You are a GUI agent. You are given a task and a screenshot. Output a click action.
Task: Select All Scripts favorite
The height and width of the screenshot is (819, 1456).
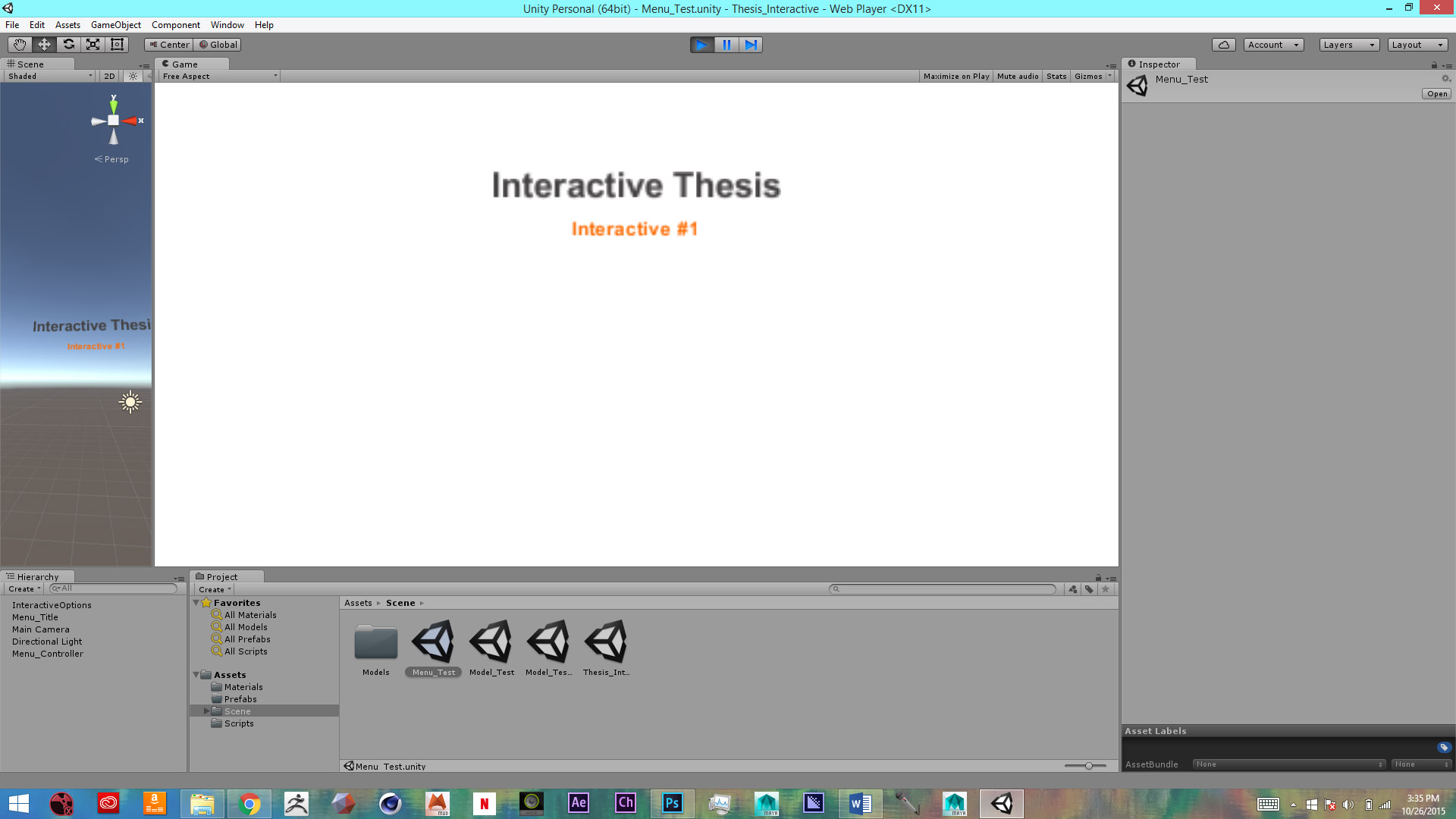246,651
